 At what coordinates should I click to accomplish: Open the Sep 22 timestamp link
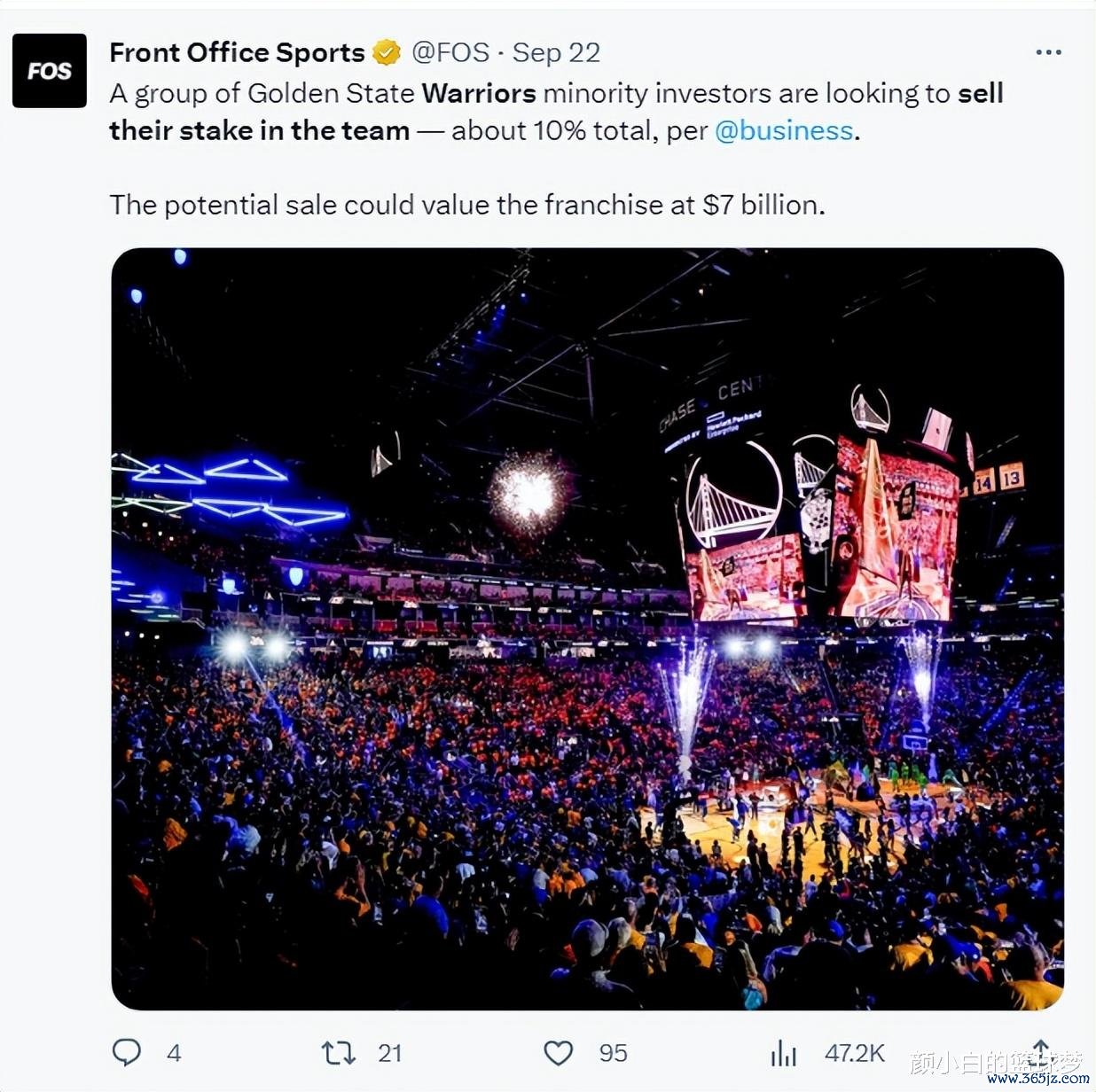(556, 53)
